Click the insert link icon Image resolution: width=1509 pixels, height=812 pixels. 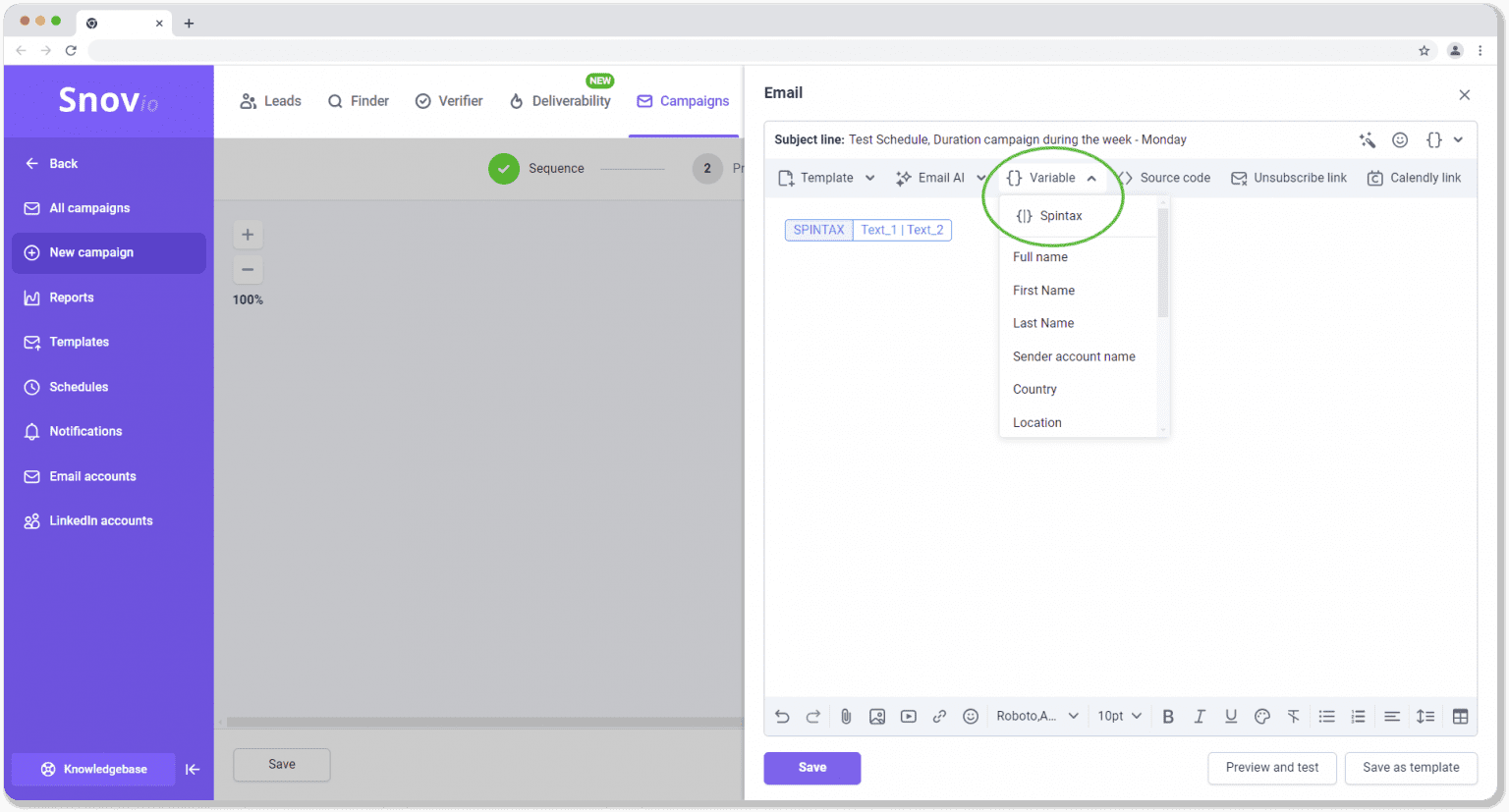pyautogui.click(x=939, y=717)
